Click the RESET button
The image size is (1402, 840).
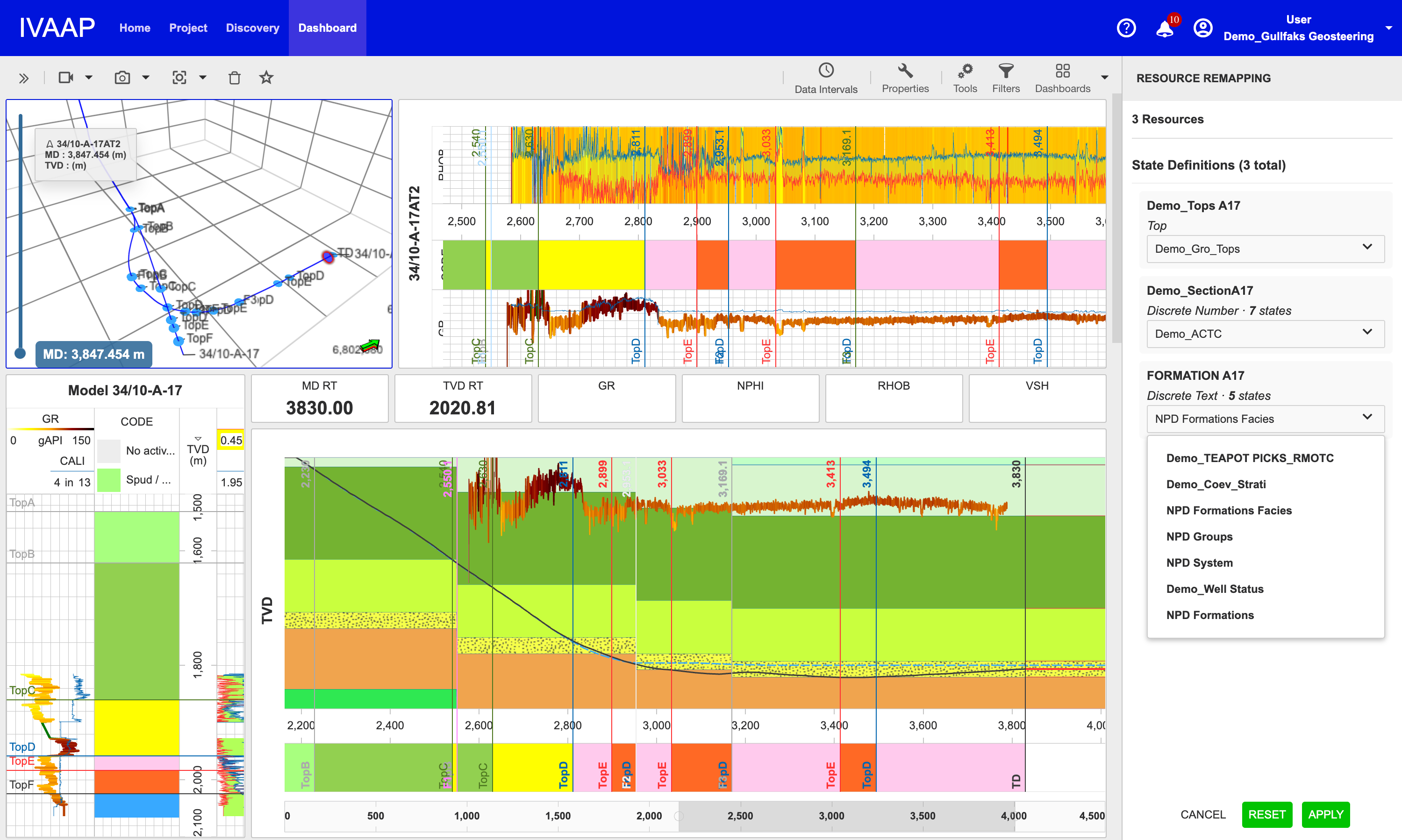(x=1266, y=814)
